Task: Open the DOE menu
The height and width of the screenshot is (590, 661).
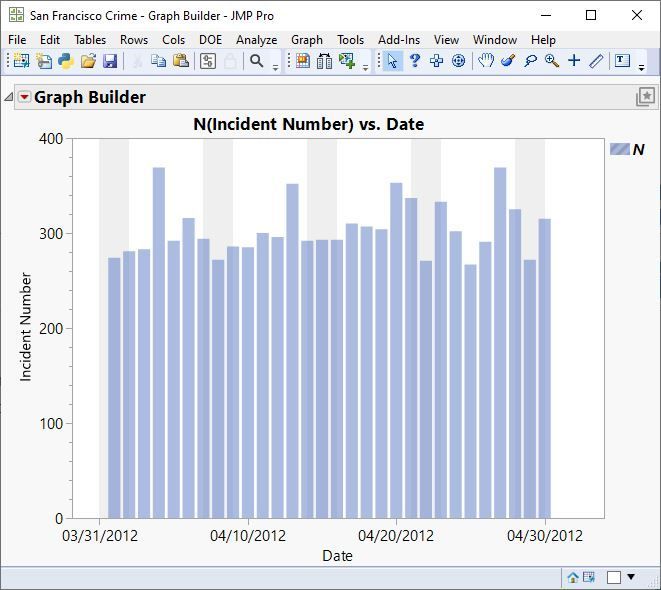Action: tap(210, 40)
